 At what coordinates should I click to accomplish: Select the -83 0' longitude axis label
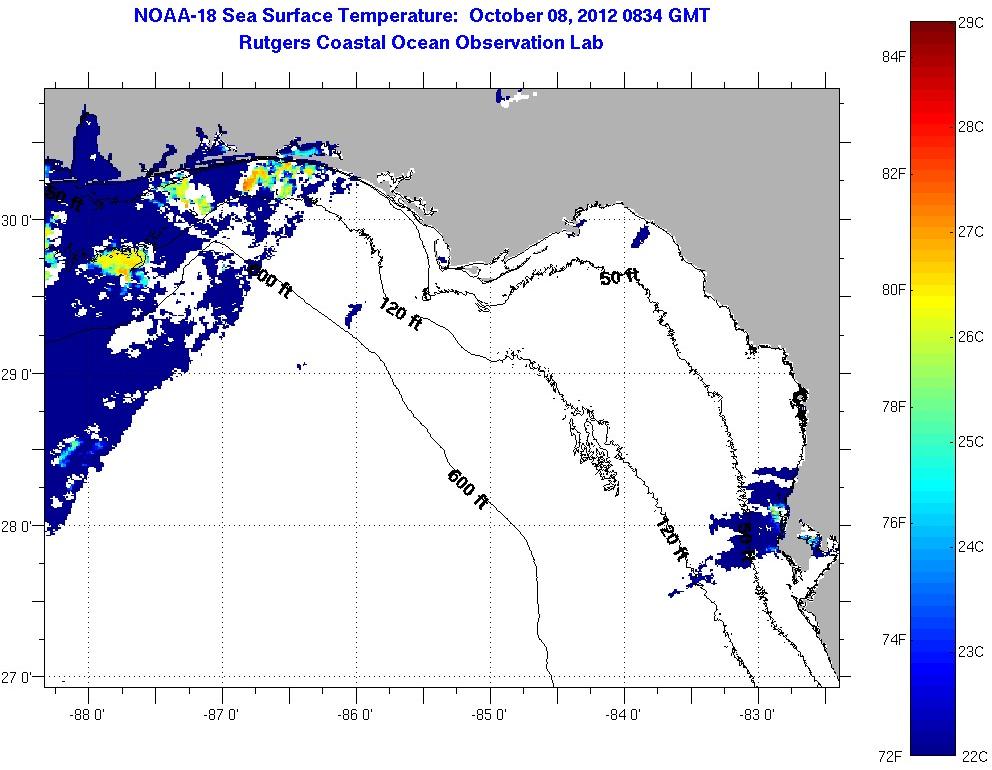click(759, 714)
